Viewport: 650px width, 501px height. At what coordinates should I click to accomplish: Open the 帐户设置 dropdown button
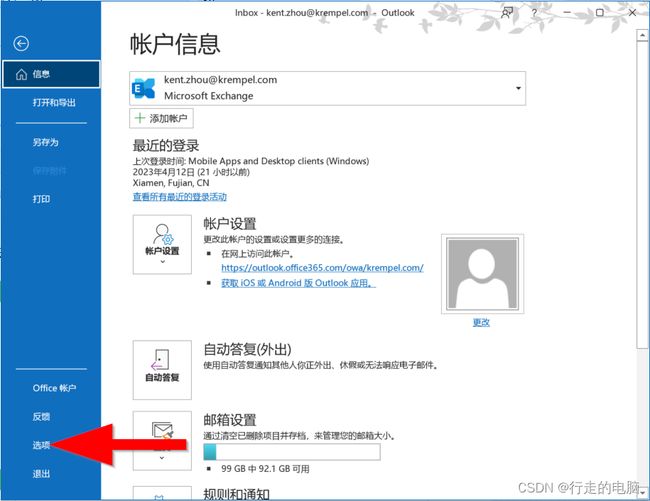pyautogui.click(x=162, y=244)
